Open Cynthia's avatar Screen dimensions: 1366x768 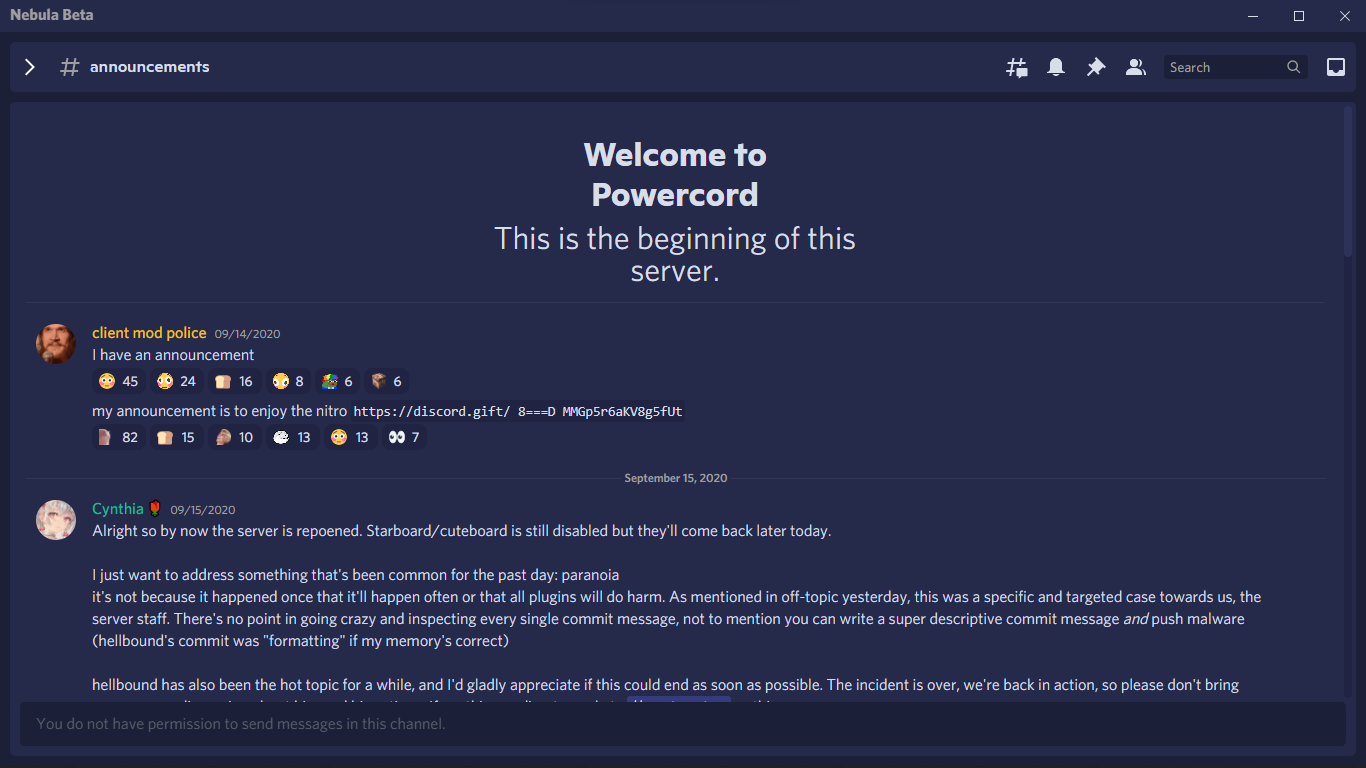coord(56,519)
